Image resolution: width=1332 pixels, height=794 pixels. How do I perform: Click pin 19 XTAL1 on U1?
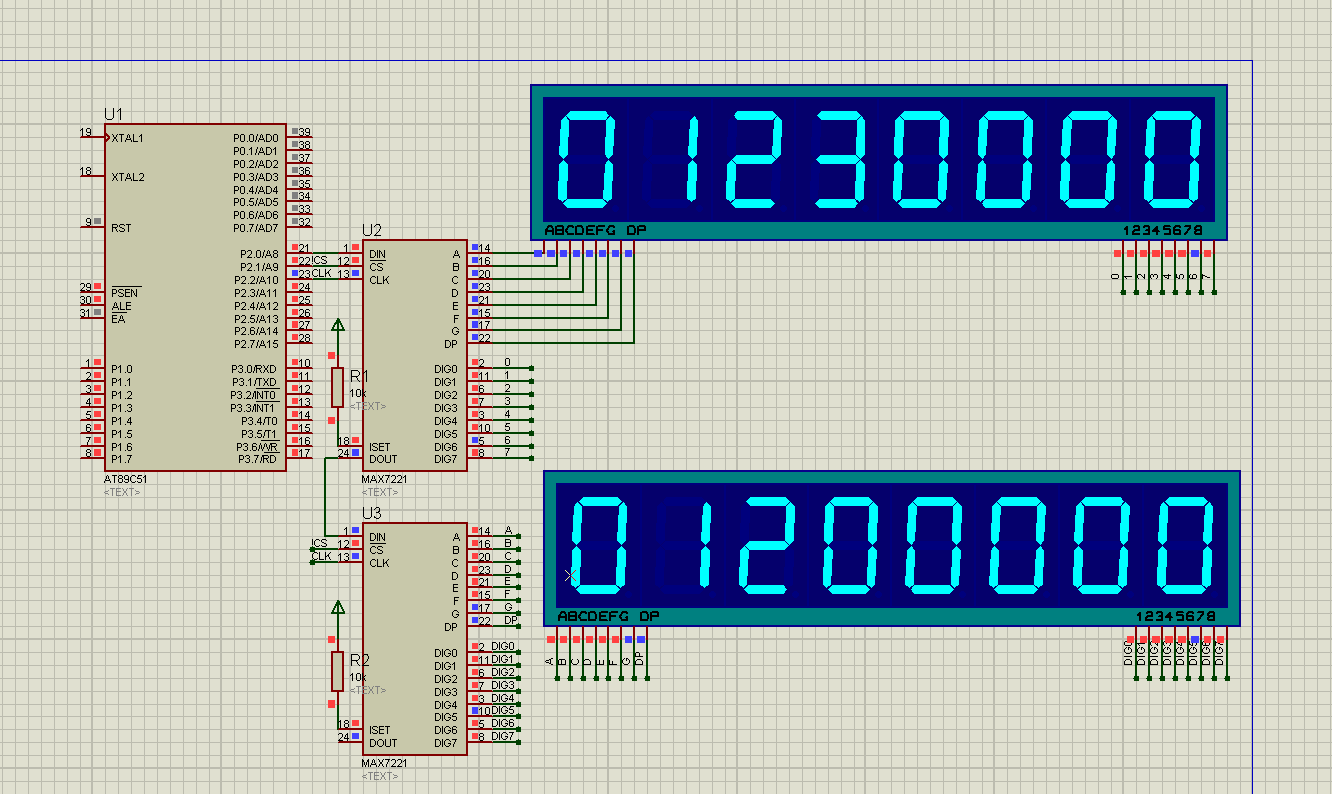92,137
